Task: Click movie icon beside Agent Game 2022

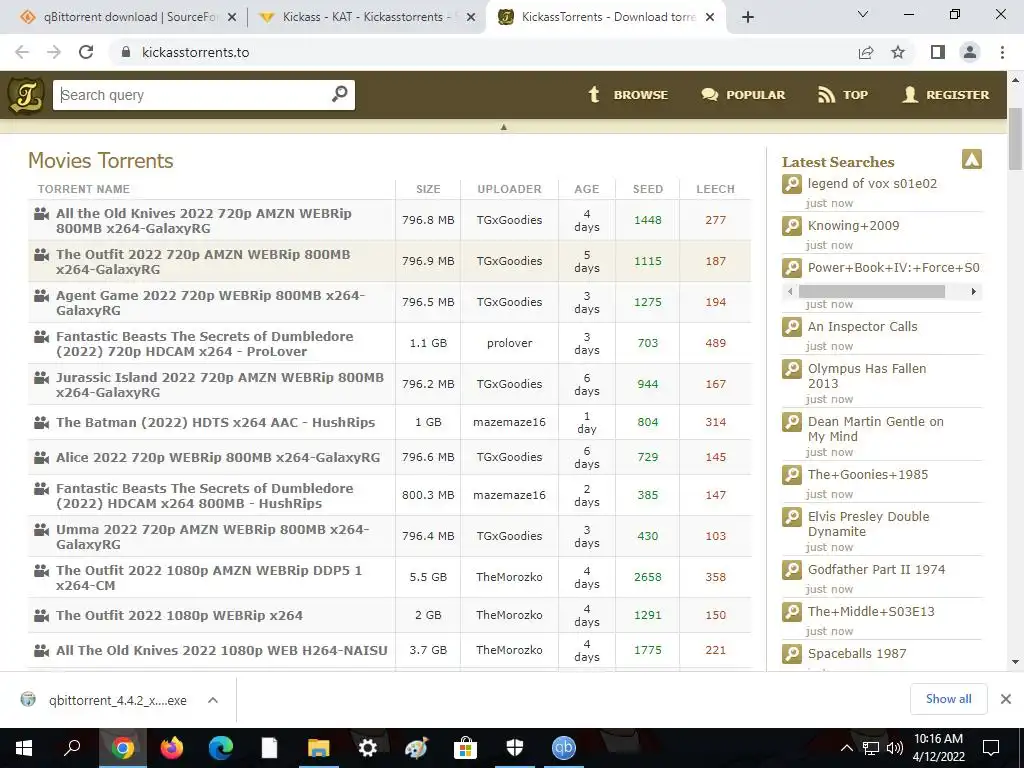Action: pos(42,296)
